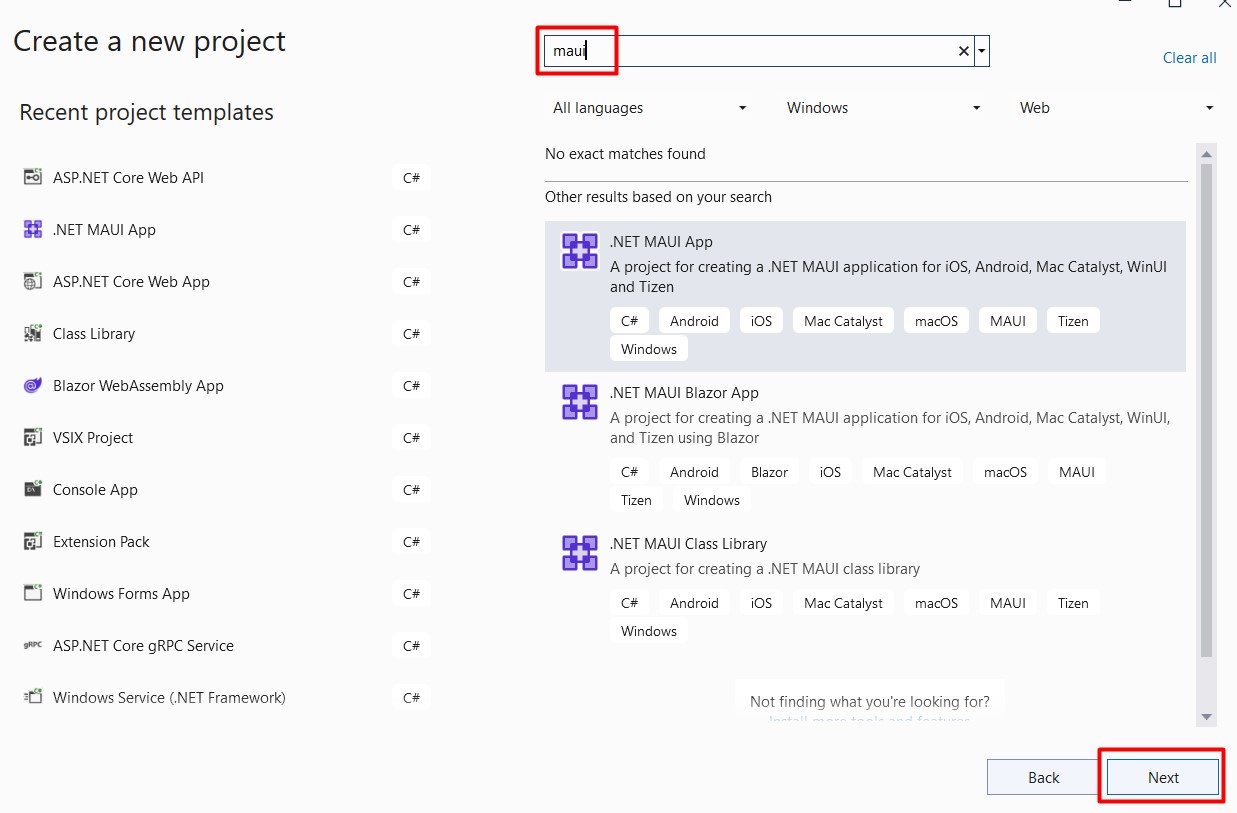1237x813 pixels.
Task: Click the Windows tag under .NET MAUI Blazor App
Action: click(712, 500)
